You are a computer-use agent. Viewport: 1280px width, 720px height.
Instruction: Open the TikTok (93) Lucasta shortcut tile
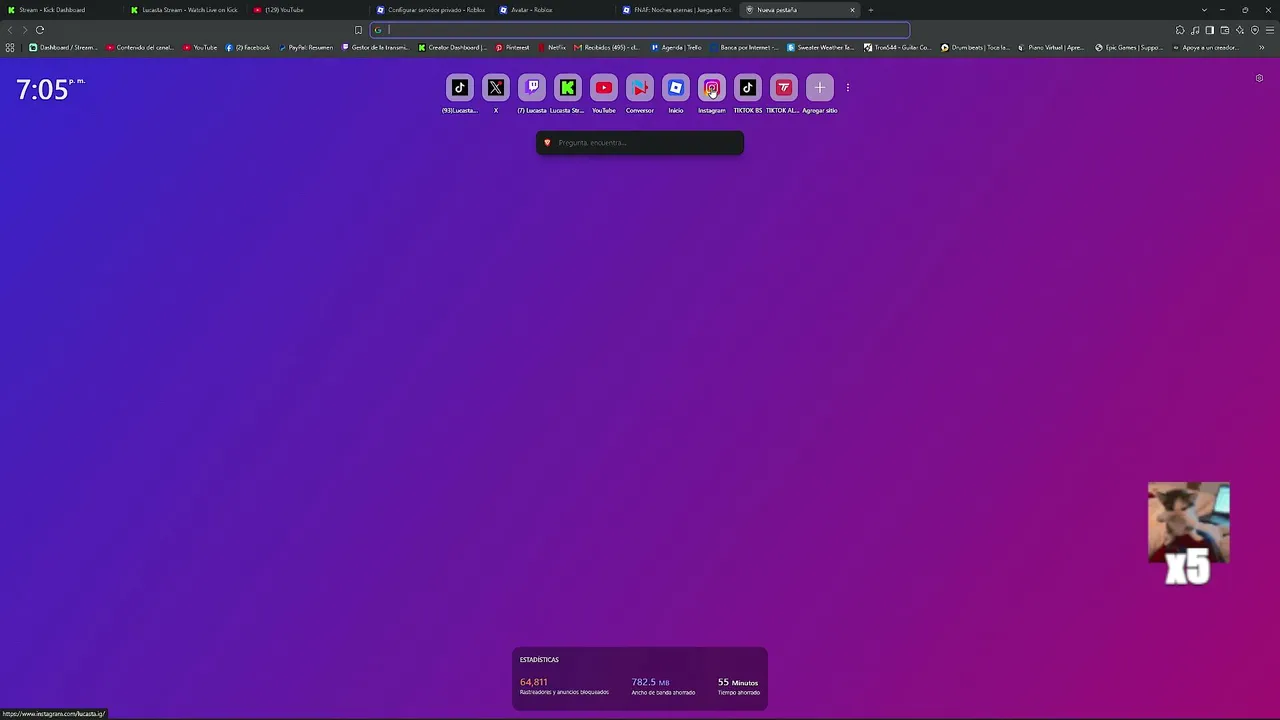tap(460, 88)
